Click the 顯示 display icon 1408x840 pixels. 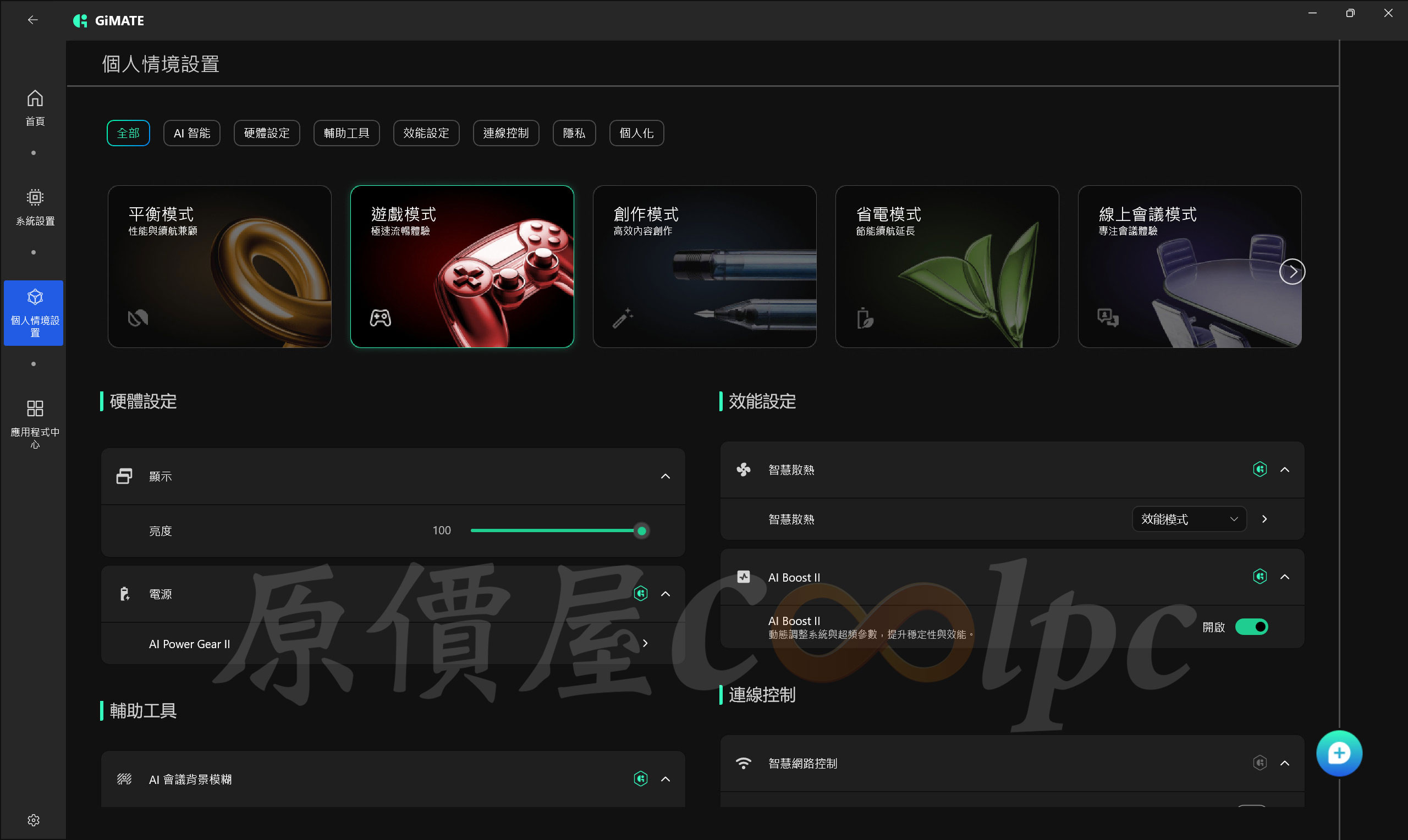124,476
